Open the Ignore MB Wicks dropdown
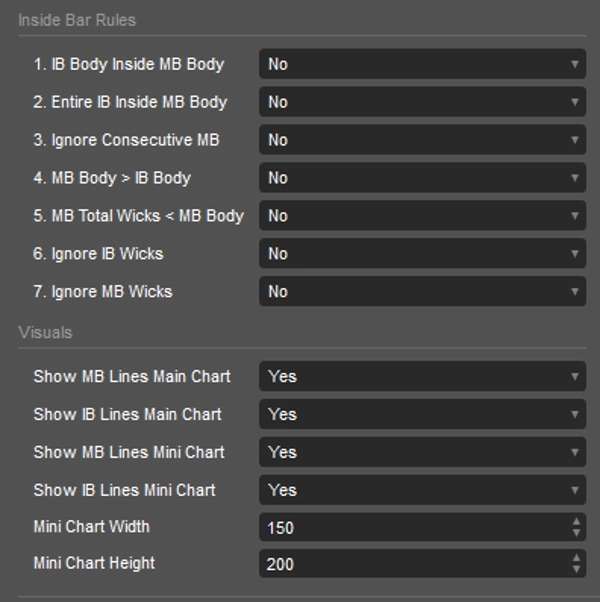Viewport: 600px width, 602px height. (x=422, y=292)
